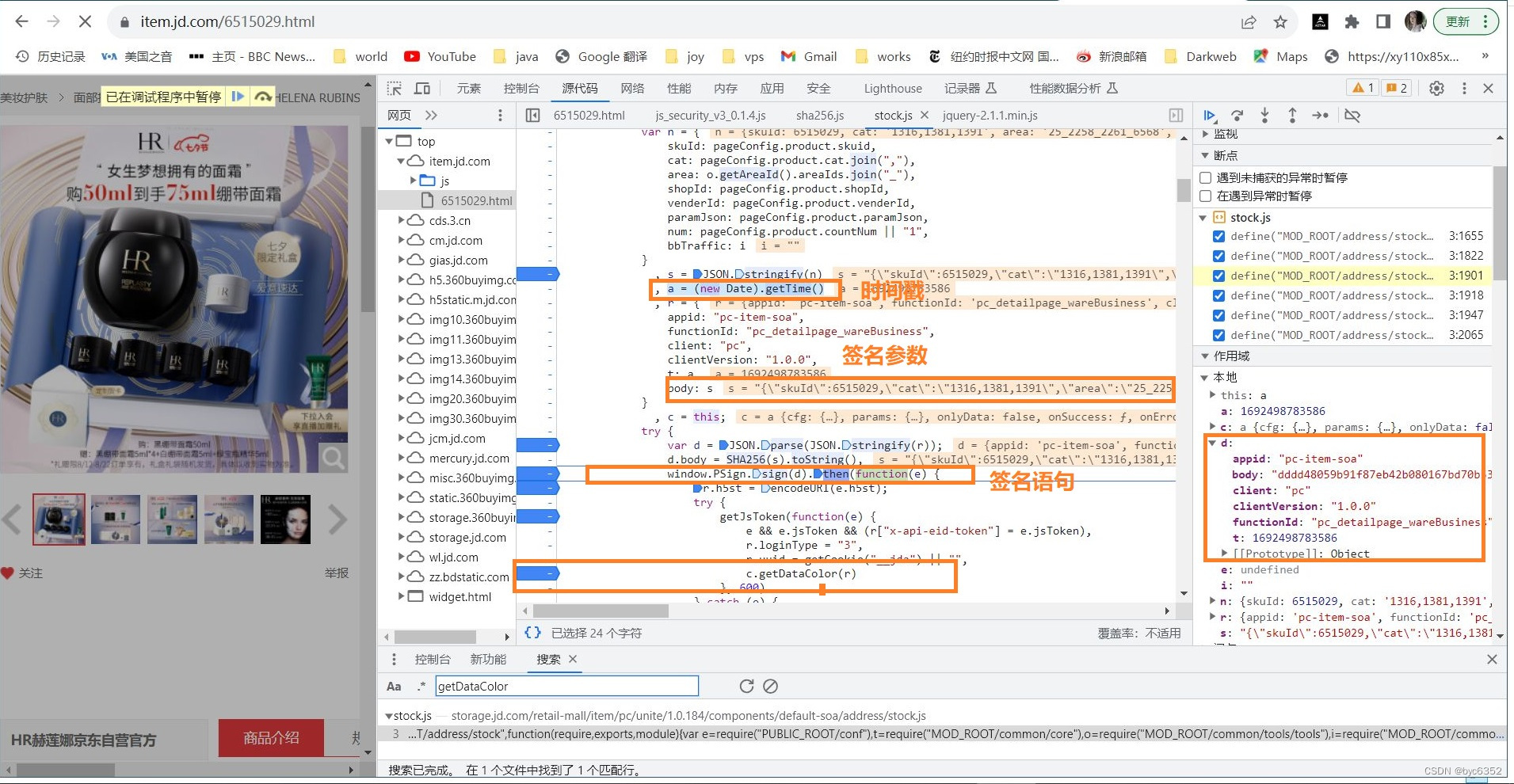Image resolution: width=1514 pixels, height=784 pixels.
Task: Switch to the 元素 Elements tab
Action: pos(469,89)
